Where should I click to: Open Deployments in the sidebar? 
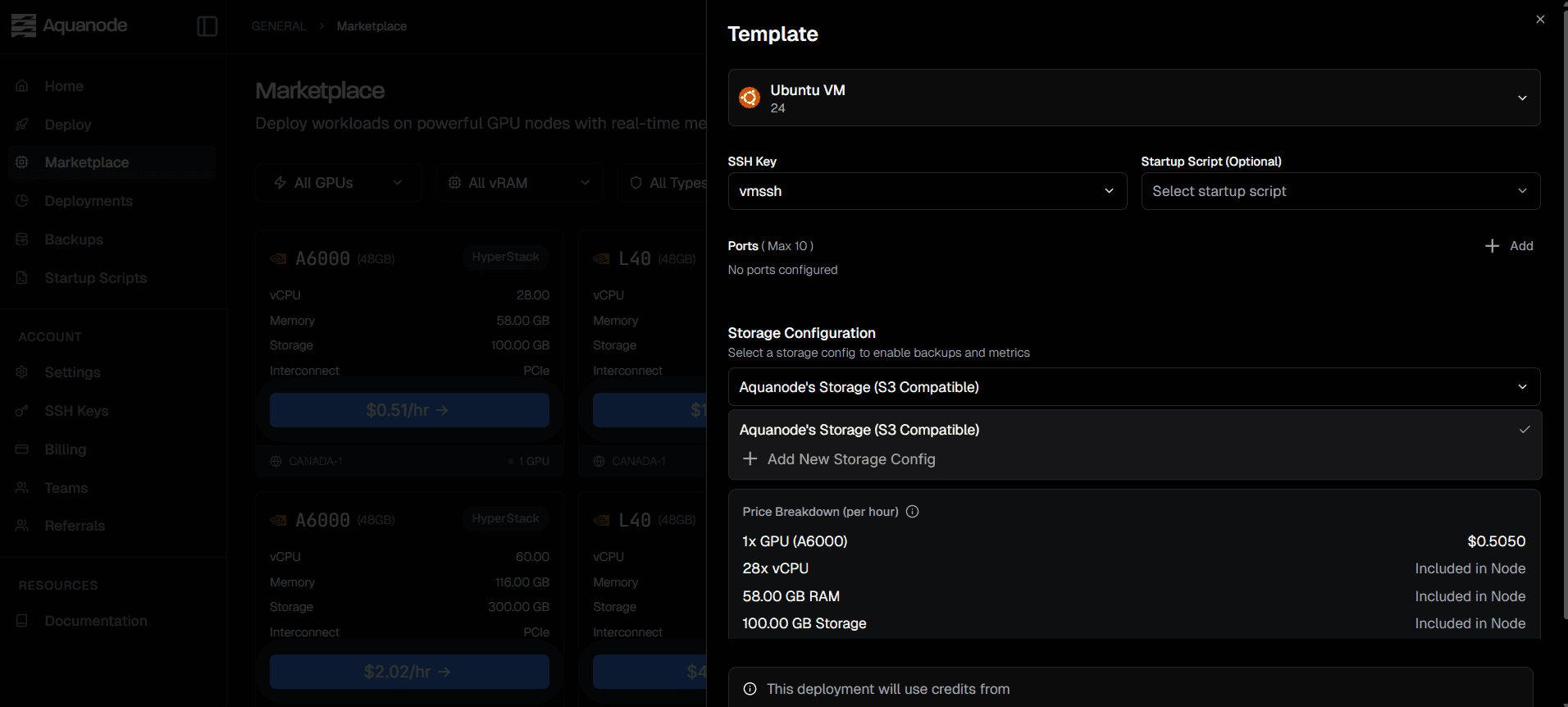pyautogui.click(x=89, y=201)
